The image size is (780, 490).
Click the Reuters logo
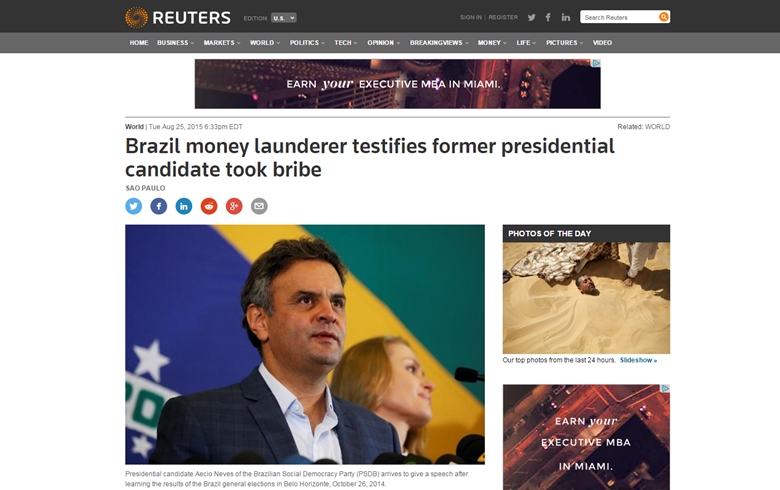[178, 17]
